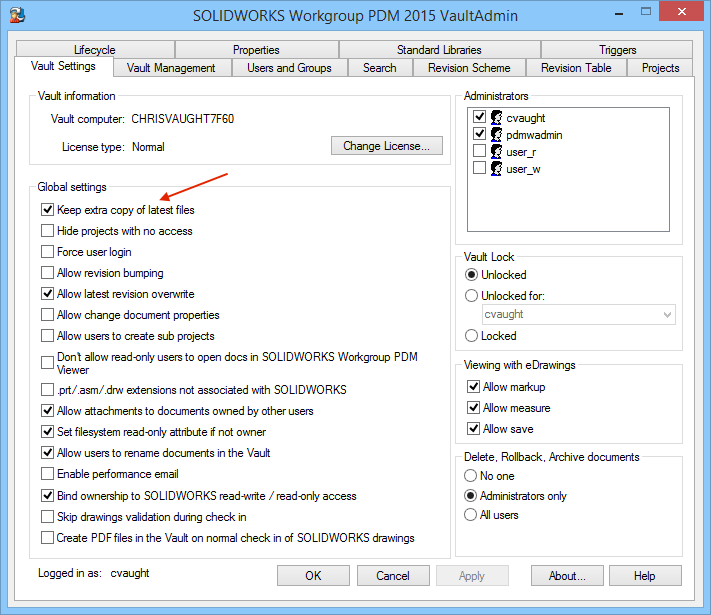Screen dimensions: 711x615
Task: Switch to the Search tab
Action: tap(380, 68)
